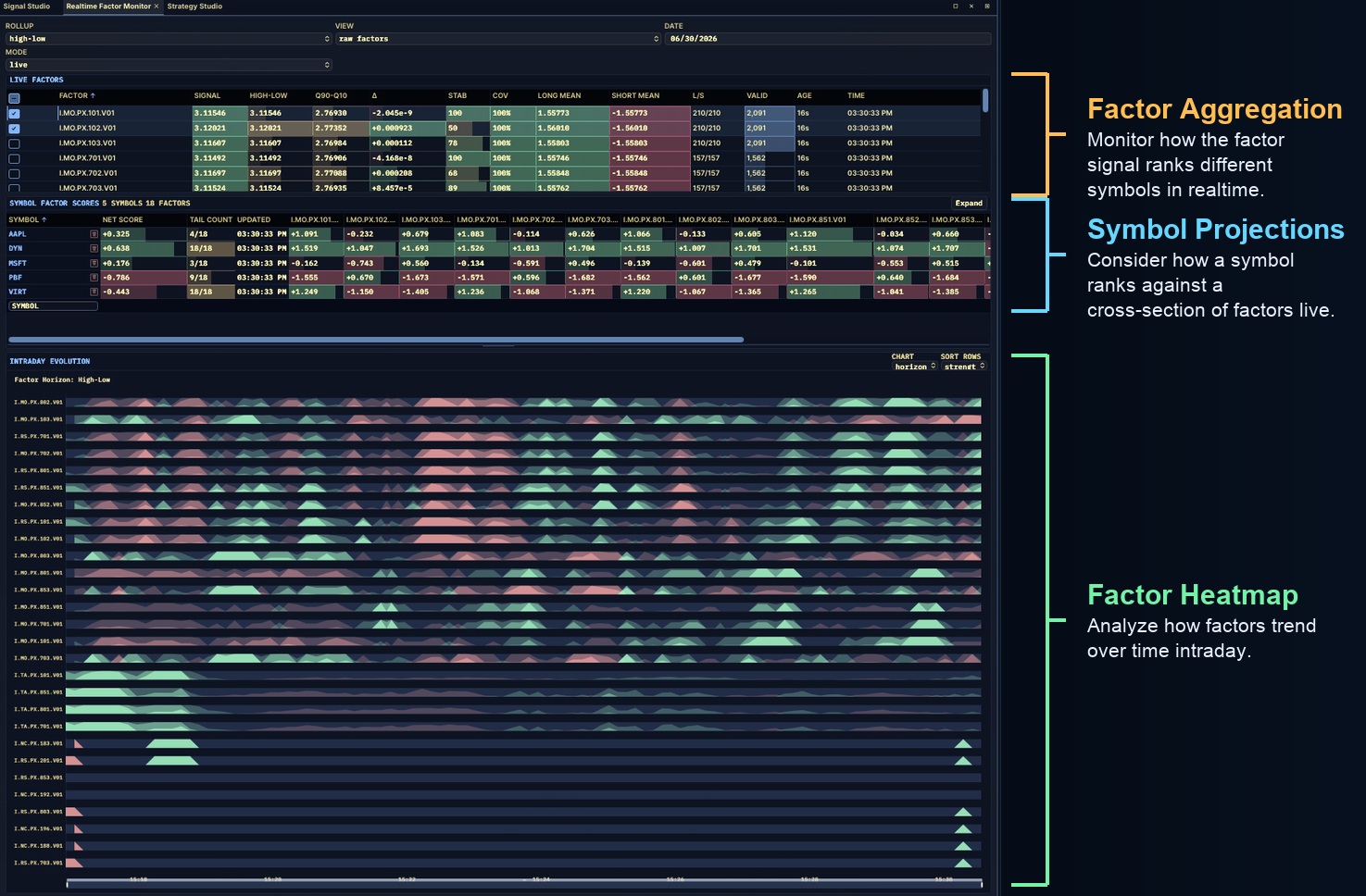Image resolution: width=1366 pixels, height=896 pixels.
Task: Click the row icon next to DYN
Action: pos(94,249)
